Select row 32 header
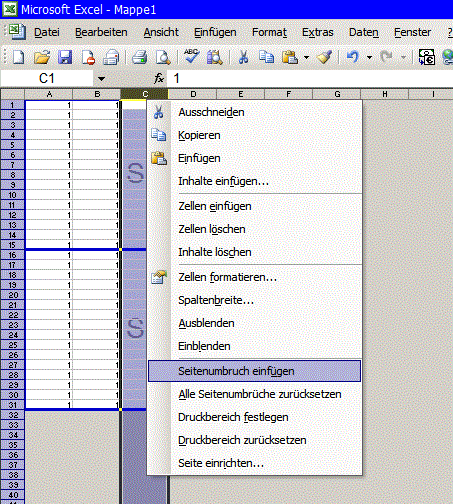453x504 pixels. coord(12,415)
